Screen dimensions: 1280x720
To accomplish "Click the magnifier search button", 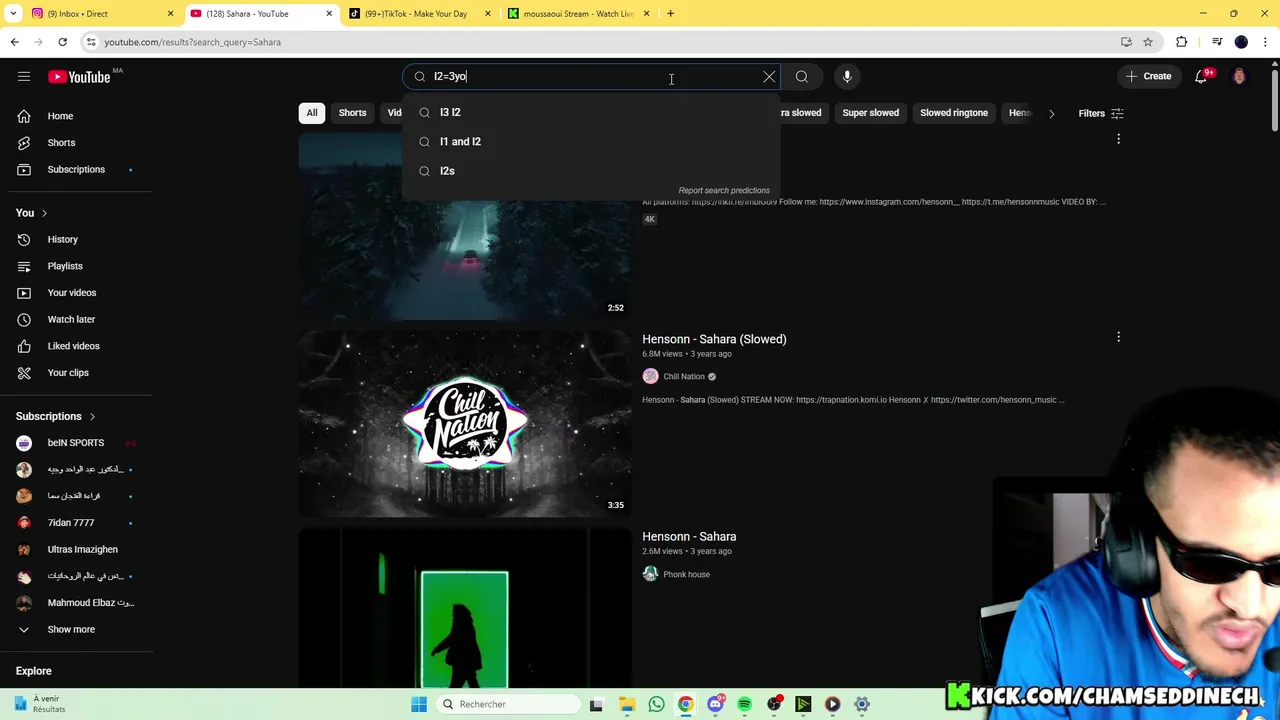I will pyautogui.click(x=802, y=76).
